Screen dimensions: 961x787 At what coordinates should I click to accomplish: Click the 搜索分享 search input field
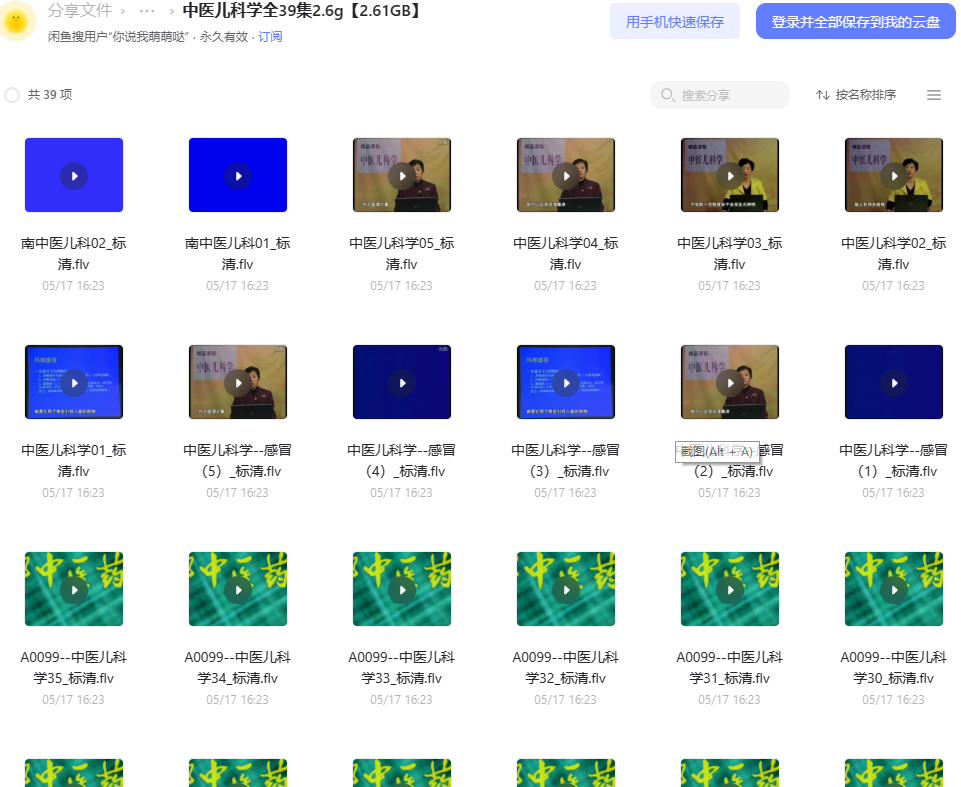pyautogui.click(x=720, y=95)
